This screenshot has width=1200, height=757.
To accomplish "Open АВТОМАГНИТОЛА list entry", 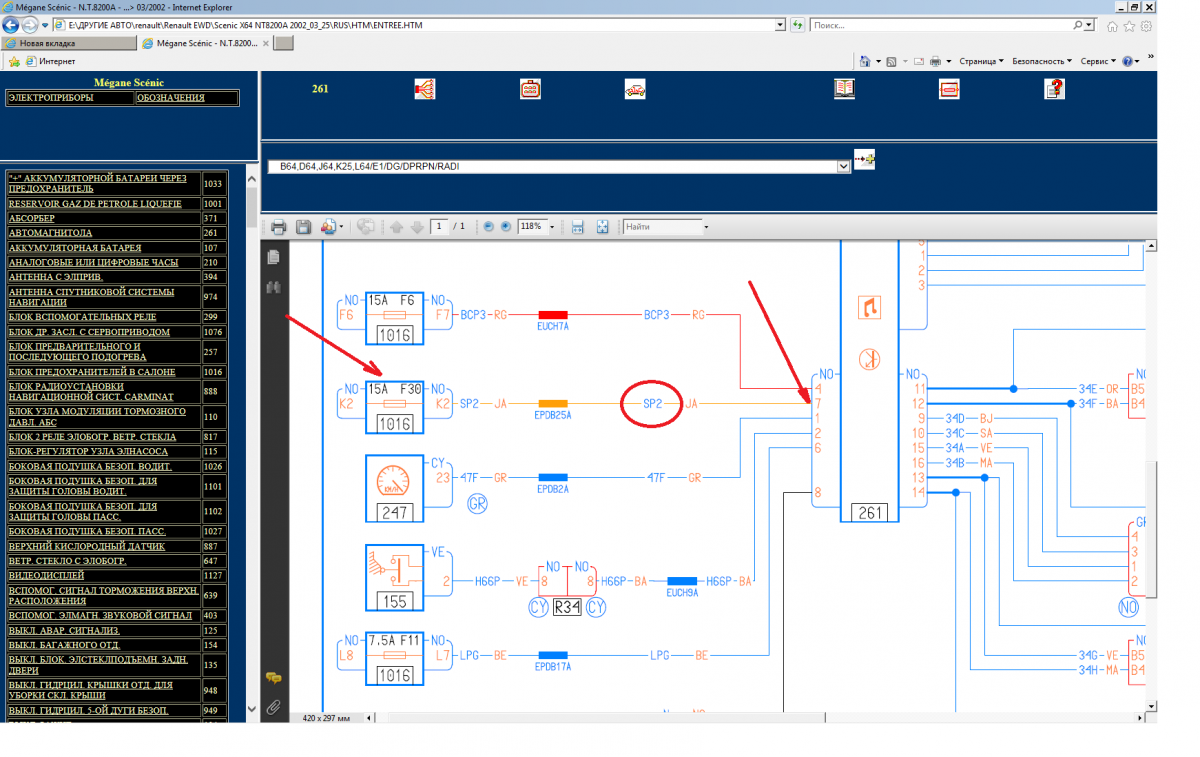I will click(51, 232).
